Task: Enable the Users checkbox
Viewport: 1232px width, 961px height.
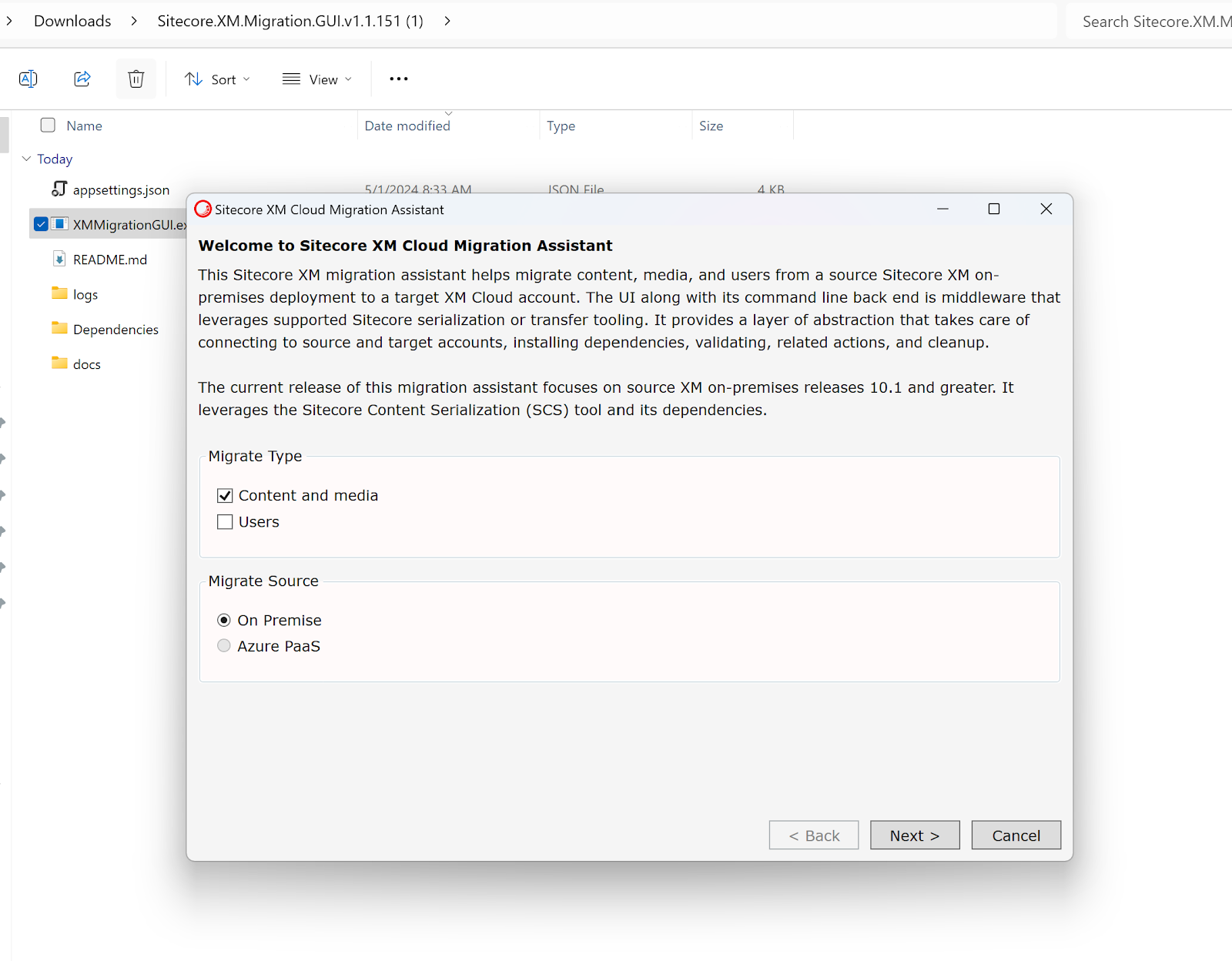Action: tap(225, 522)
